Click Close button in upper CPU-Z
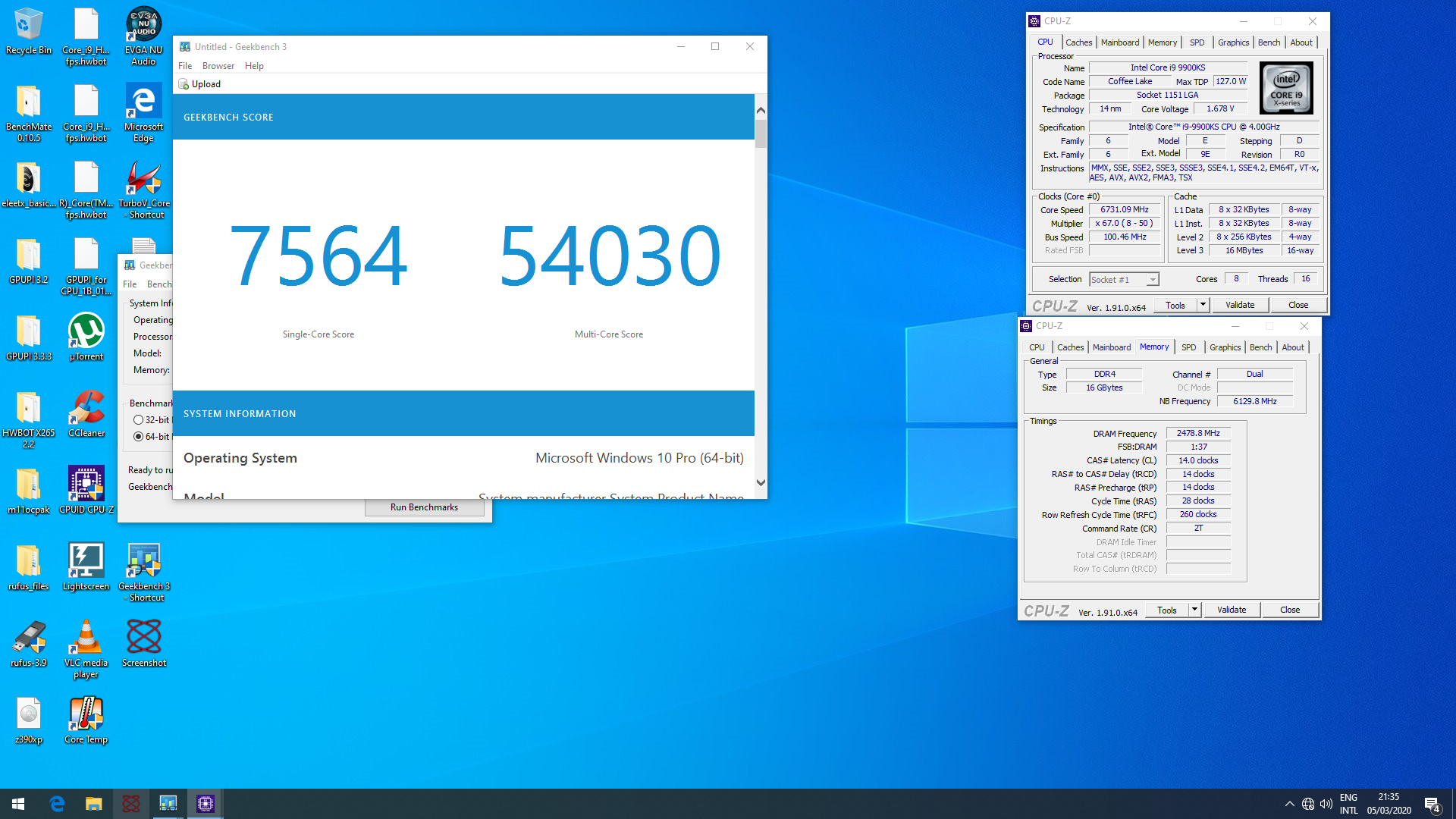 [1298, 305]
